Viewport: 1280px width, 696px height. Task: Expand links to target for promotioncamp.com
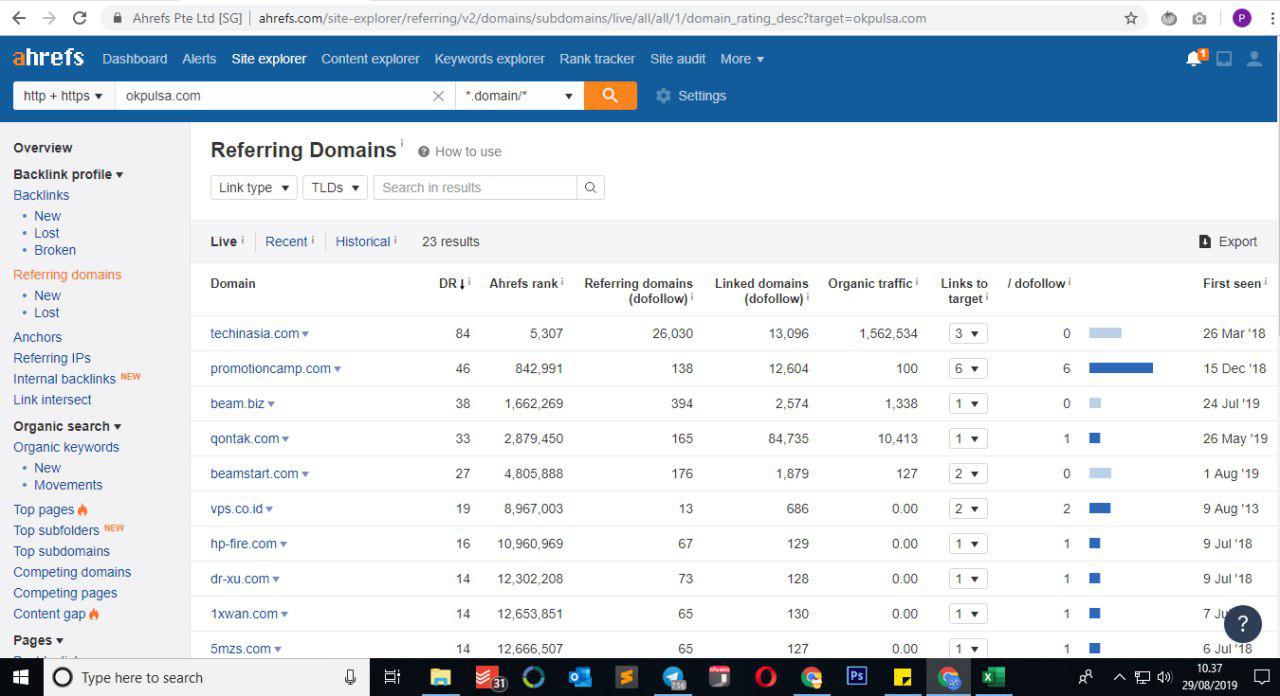pyautogui.click(x=968, y=368)
